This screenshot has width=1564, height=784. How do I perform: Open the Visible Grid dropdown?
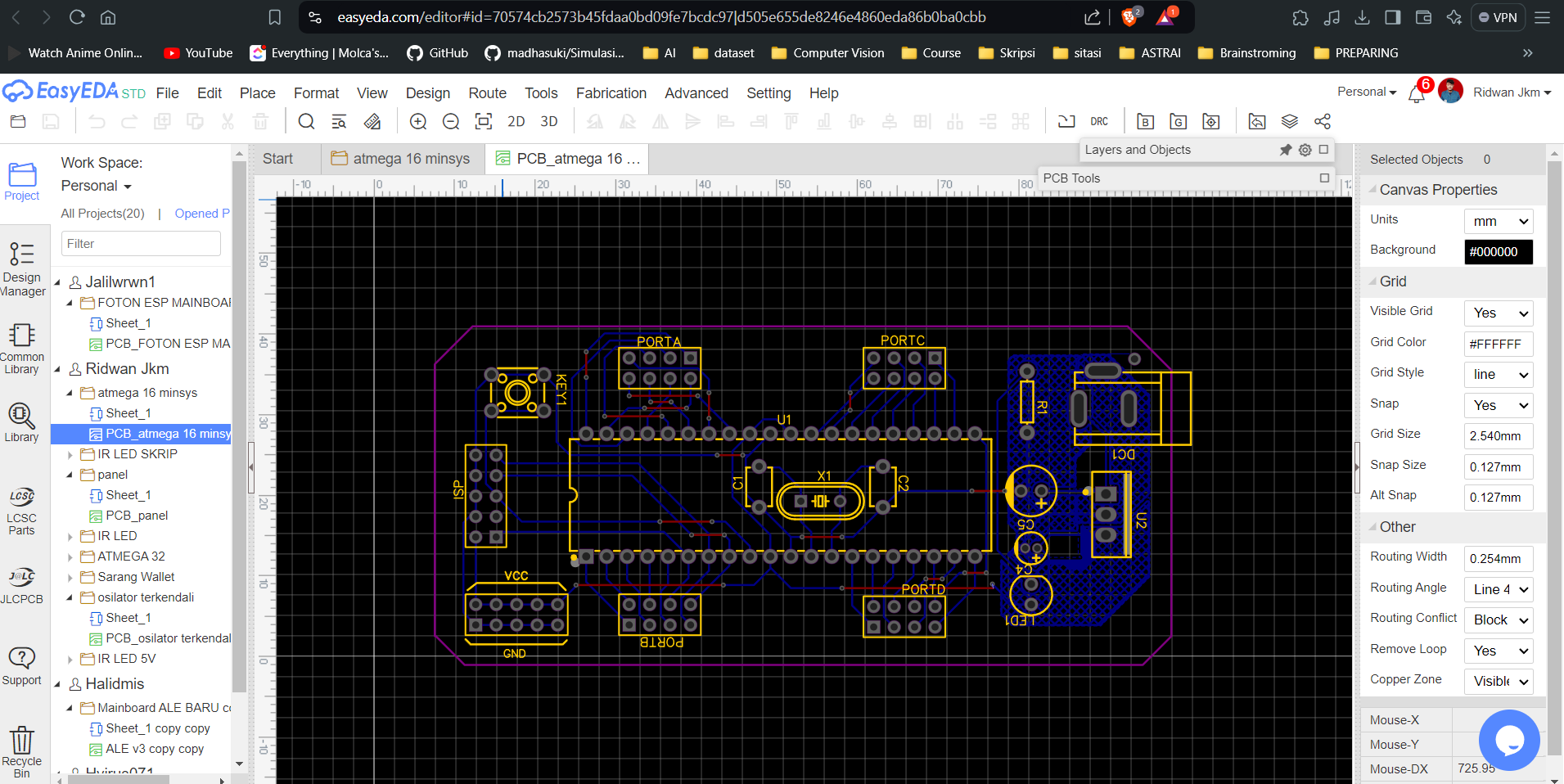[x=1499, y=313]
